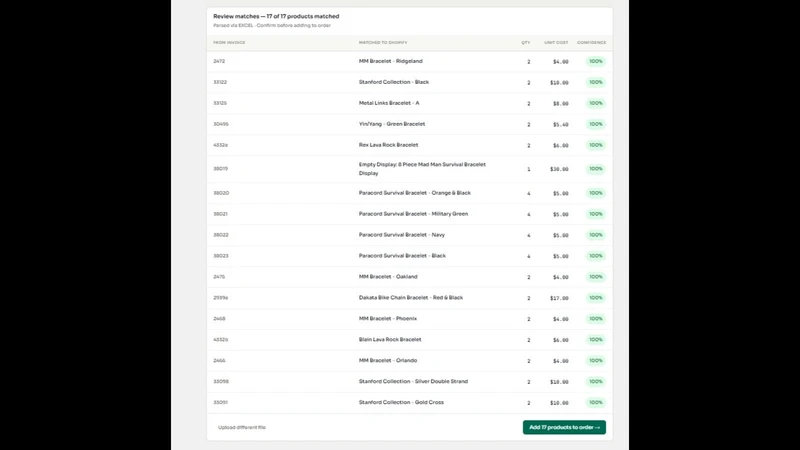Select MM Bracelet - Orlando product name
800x450 pixels.
point(388,360)
